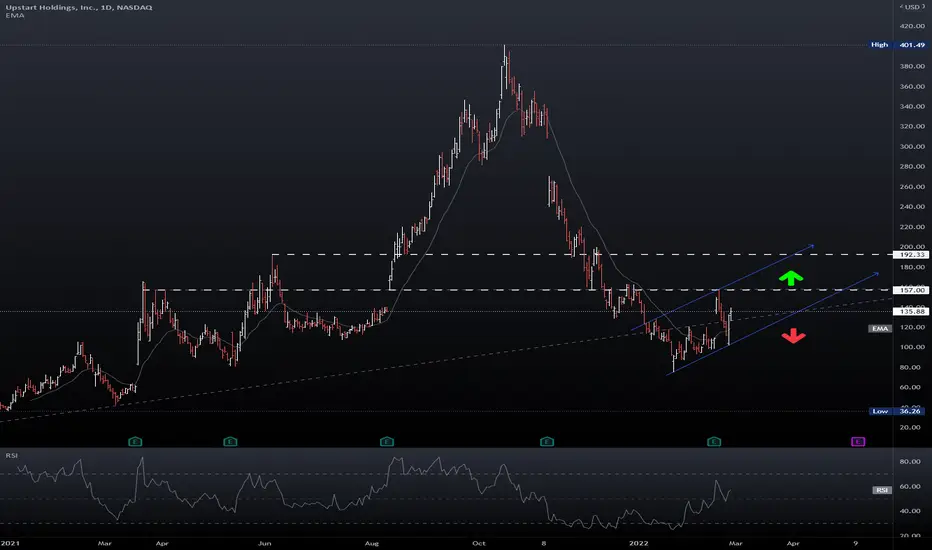Click the 401.49 high price value
The height and width of the screenshot is (550, 932).
(912, 45)
